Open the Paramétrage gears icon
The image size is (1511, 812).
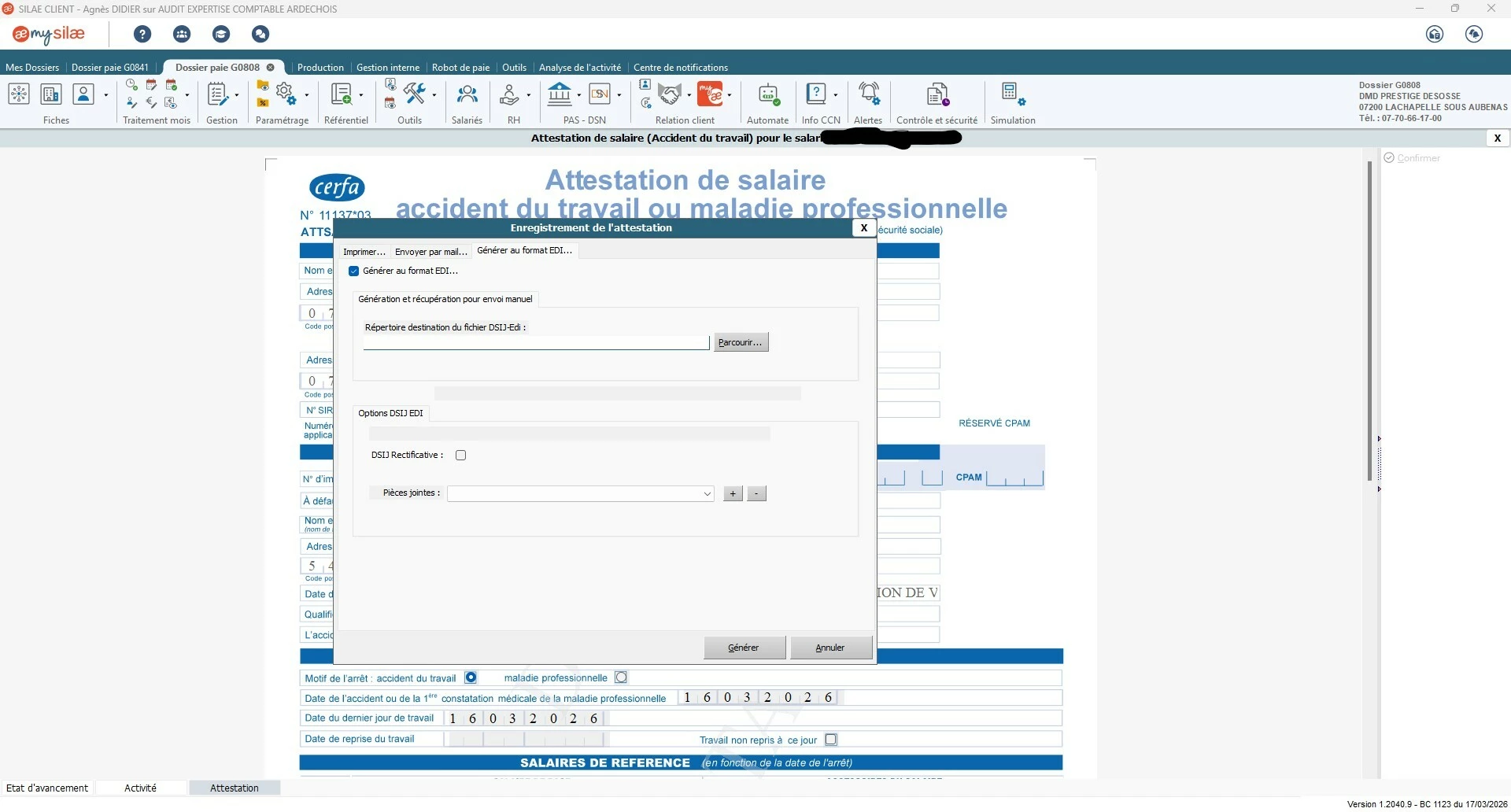coord(286,94)
